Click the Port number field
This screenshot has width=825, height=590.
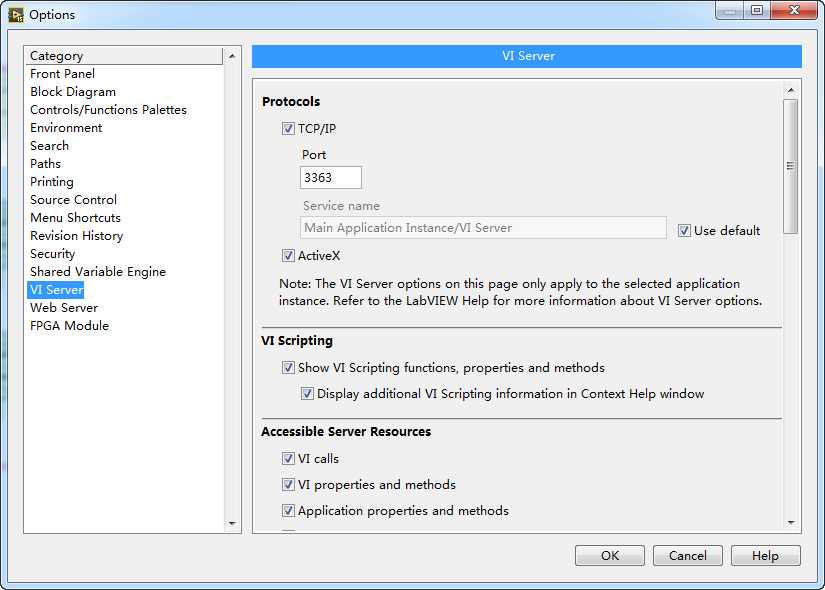point(331,177)
